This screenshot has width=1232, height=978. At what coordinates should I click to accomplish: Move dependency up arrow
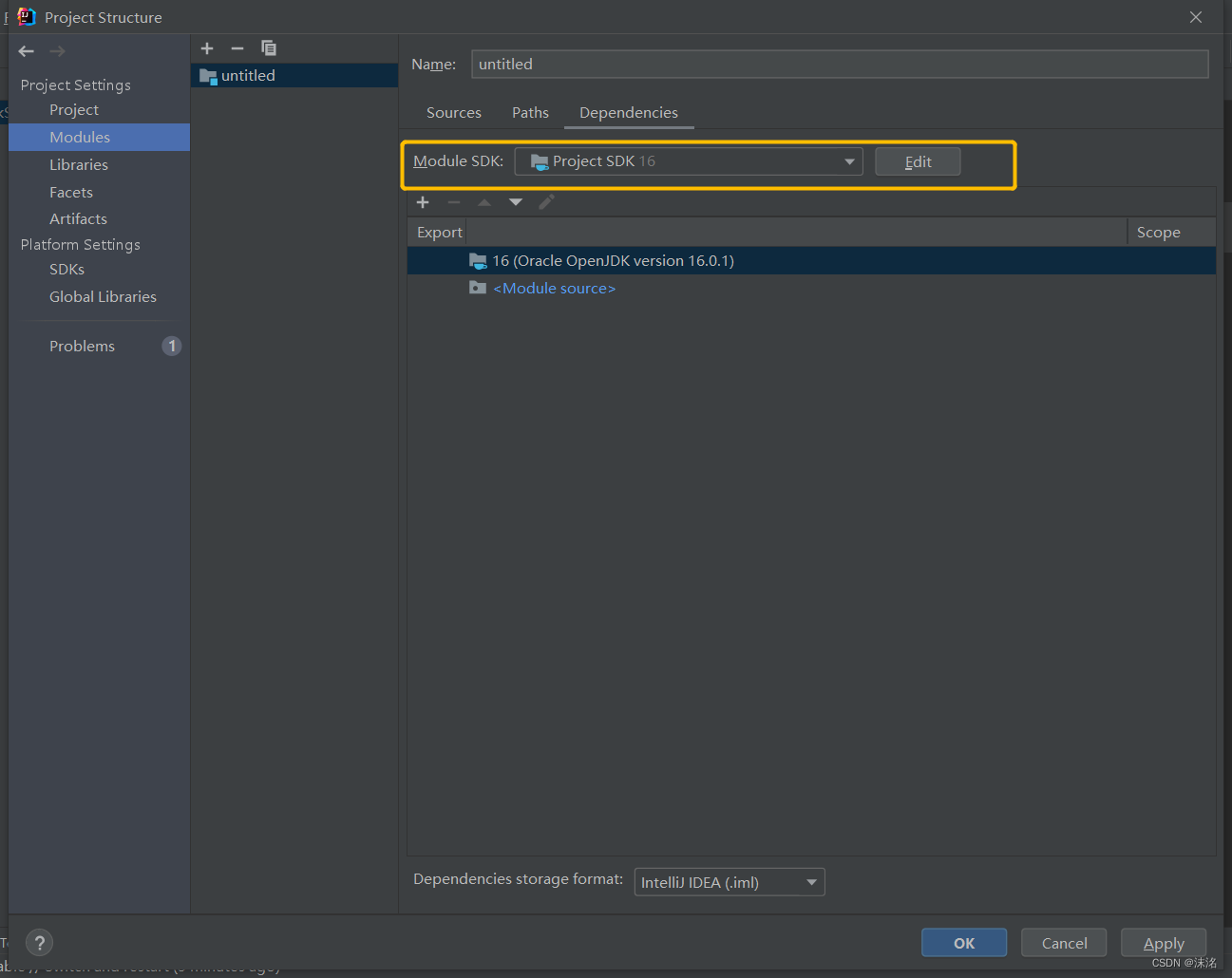pyautogui.click(x=484, y=202)
